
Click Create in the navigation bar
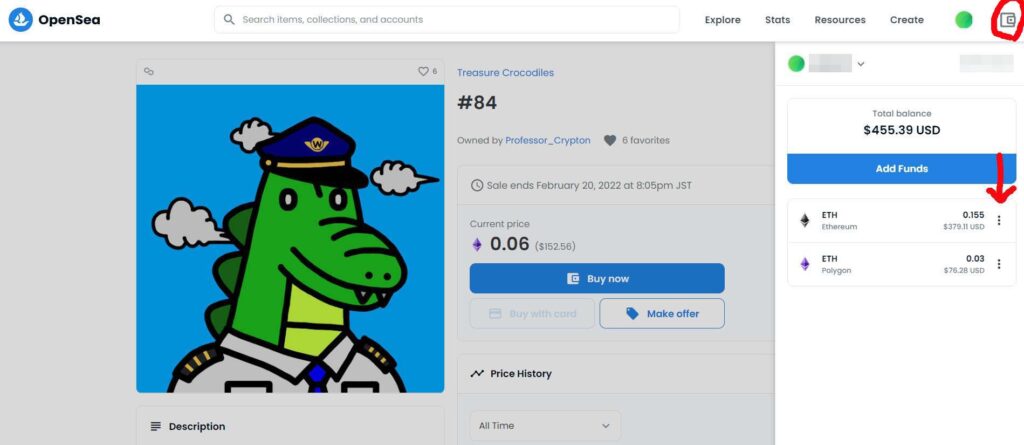point(906,20)
